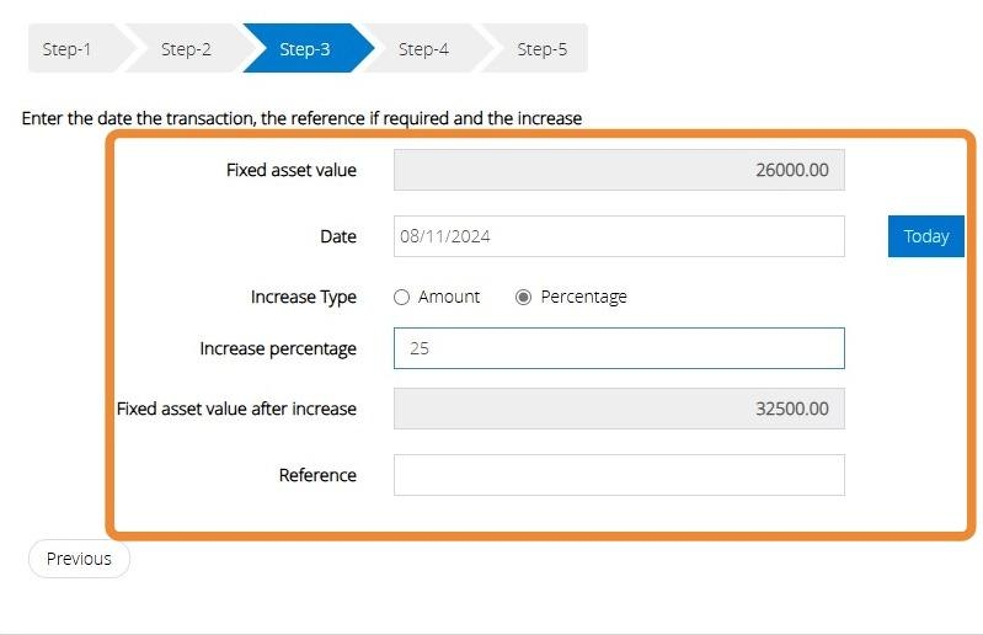This screenshot has width=983, height=635.
Task: Click the 'Increase percentage' label text
Action: (x=278, y=349)
